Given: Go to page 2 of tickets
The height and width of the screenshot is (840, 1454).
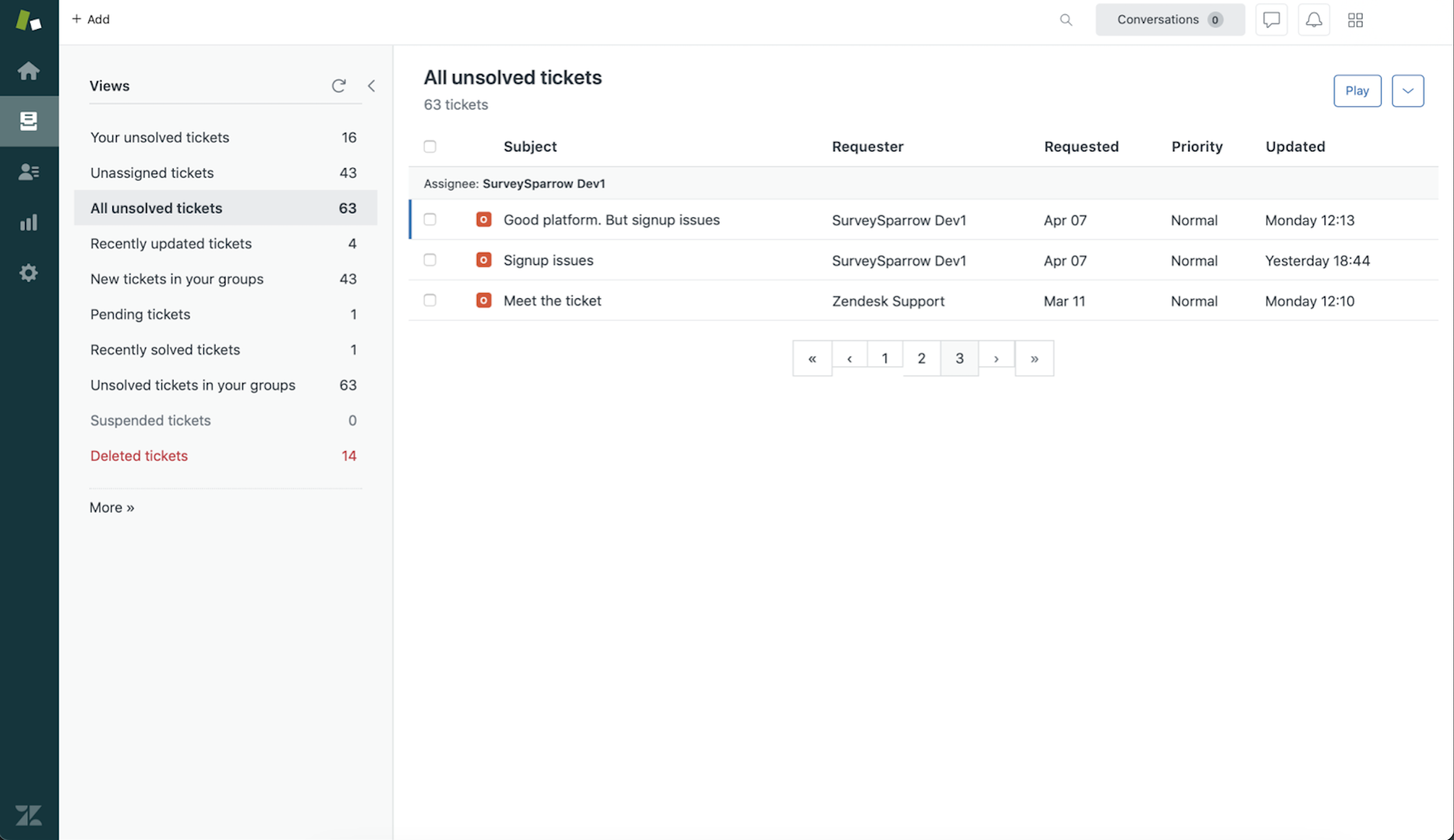Looking at the screenshot, I should click(x=921, y=358).
